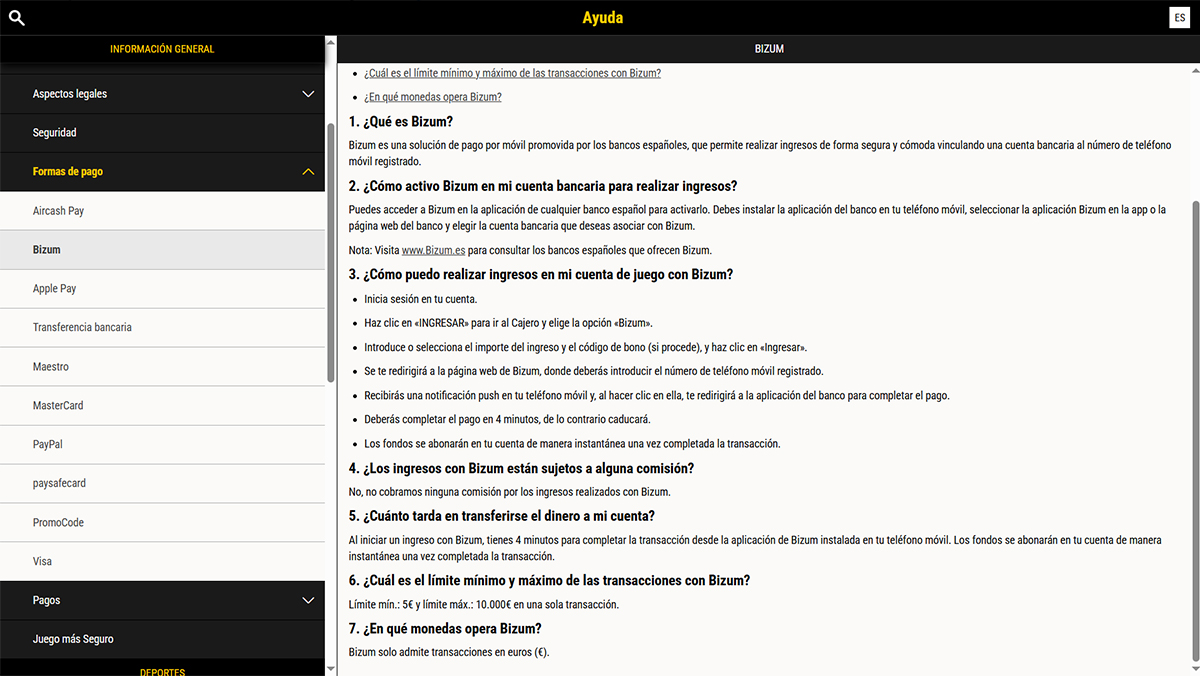Expand the Pagos section chevron
This screenshot has height=676, width=1200.
pyautogui.click(x=308, y=600)
